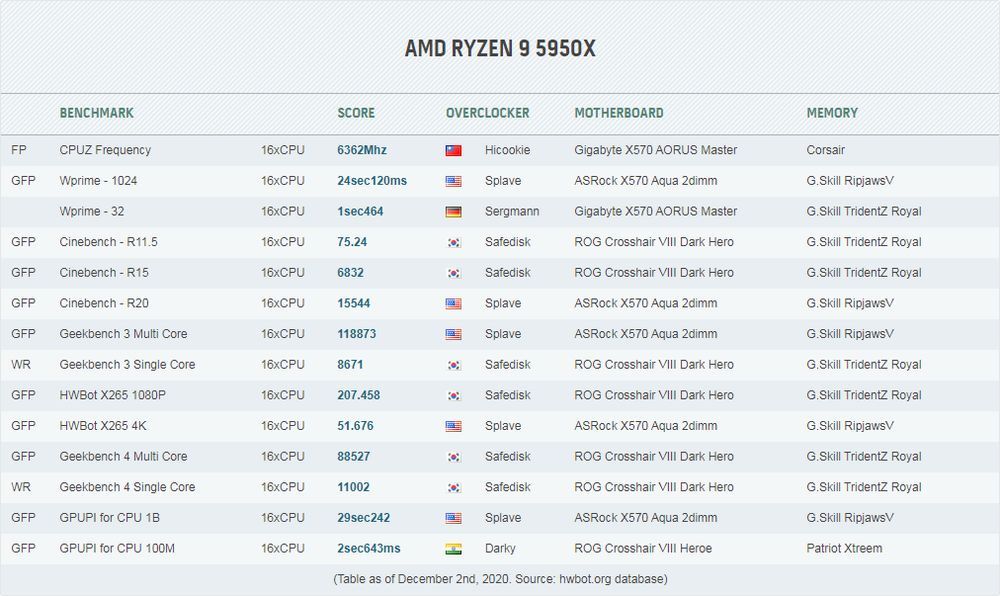This screenshot has height=596, width=1000.
Task: Open the 88527 Geekbench 4 Multi Core score
Action: (353, 456)
